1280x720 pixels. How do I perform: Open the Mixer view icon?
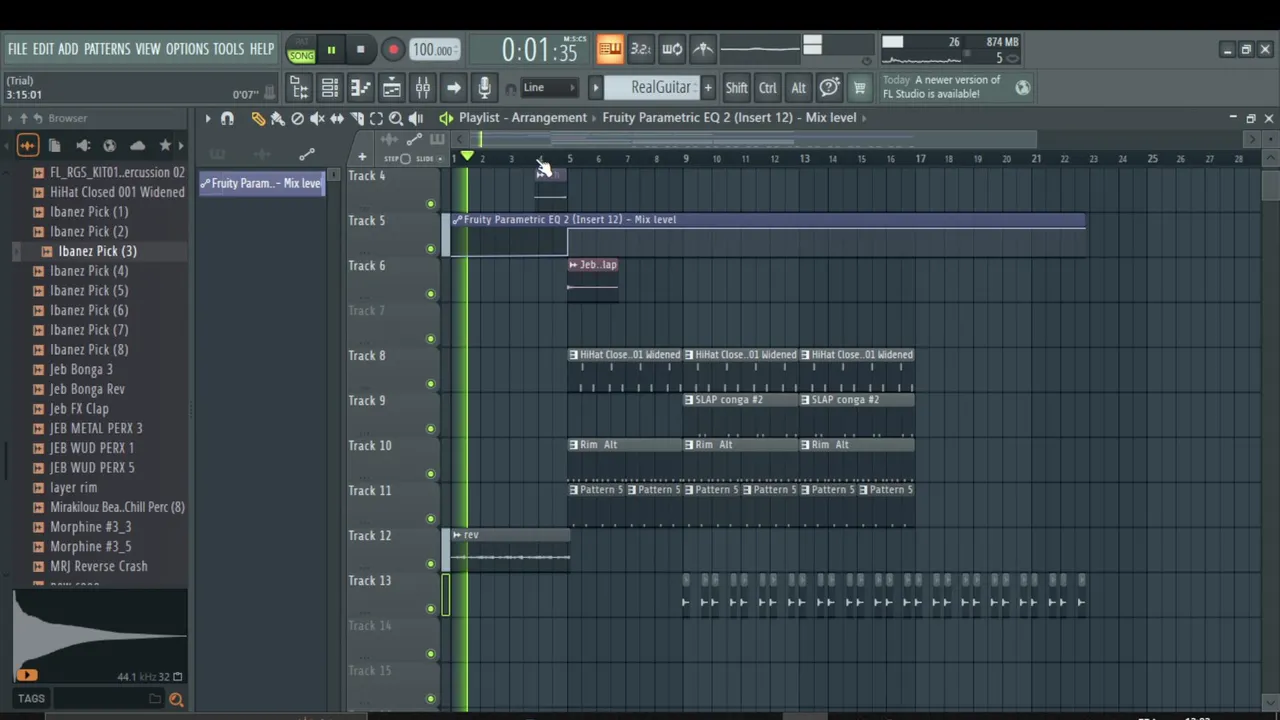423,88
